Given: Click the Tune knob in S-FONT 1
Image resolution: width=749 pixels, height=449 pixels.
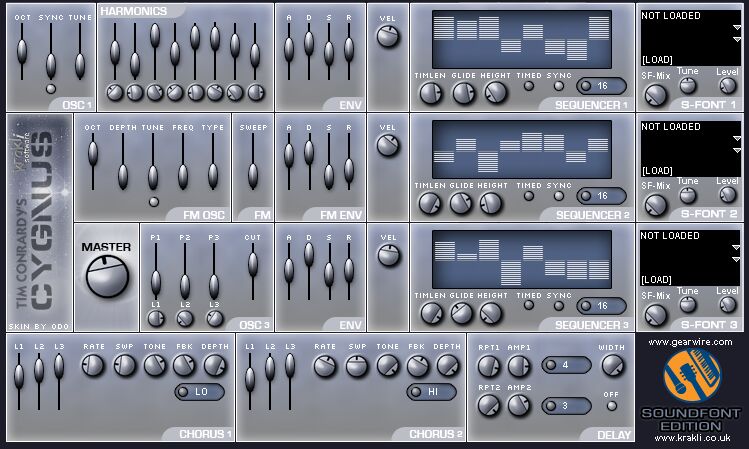Looking at the screenshot, I should coord(688,86).
